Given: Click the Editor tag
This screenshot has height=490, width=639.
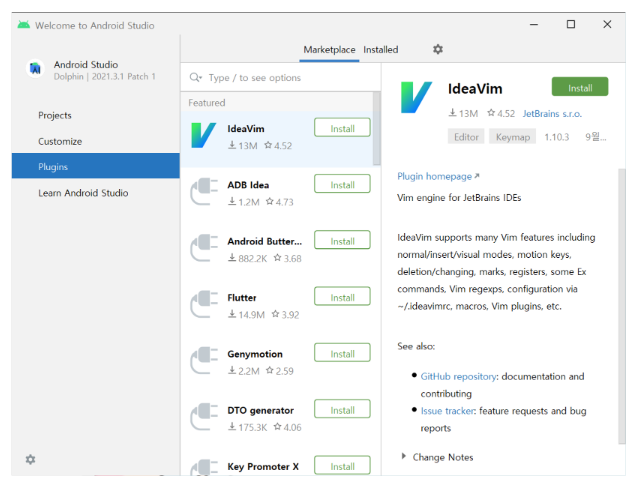Looking at the screenshot, I should (466, 137).
